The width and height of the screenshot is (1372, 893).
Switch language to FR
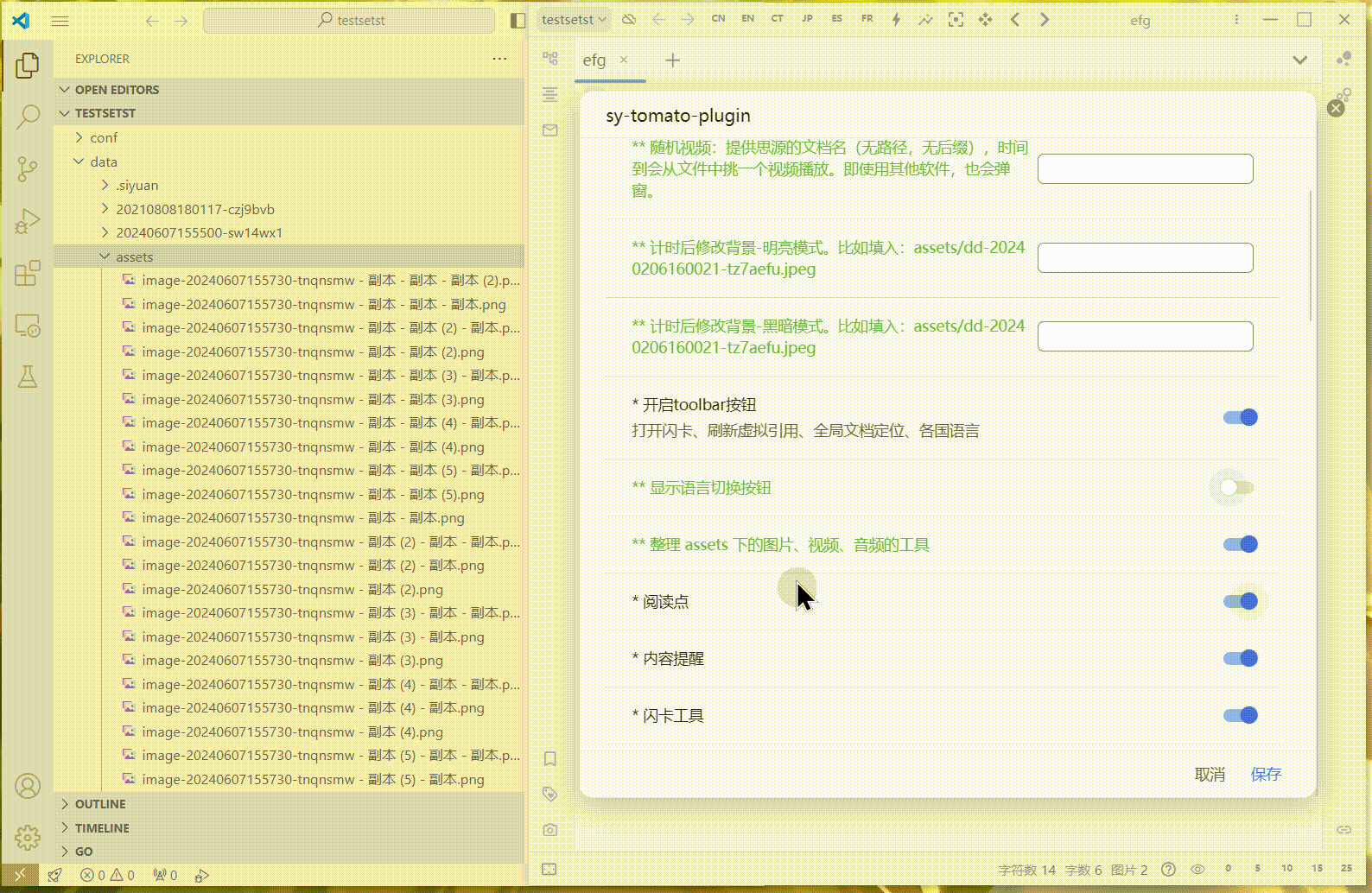[867, 18]
